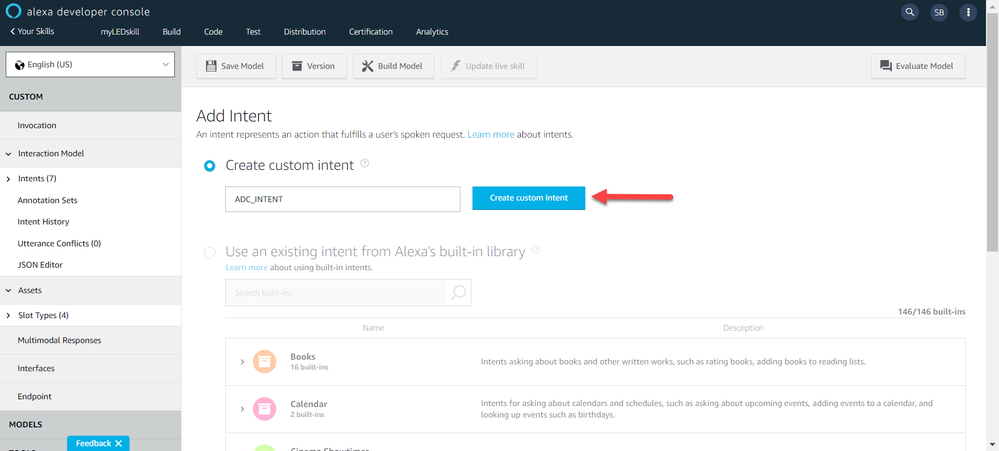Expand the Books built-ins row
The width and height of the screenshot is (999, 451).
pyautogui.click(x=242, y=362)
